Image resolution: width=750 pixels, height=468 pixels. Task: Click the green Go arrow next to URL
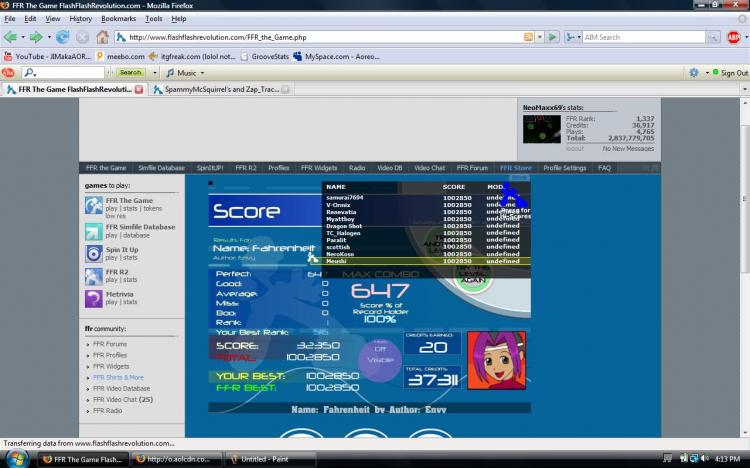click(552, 37)
